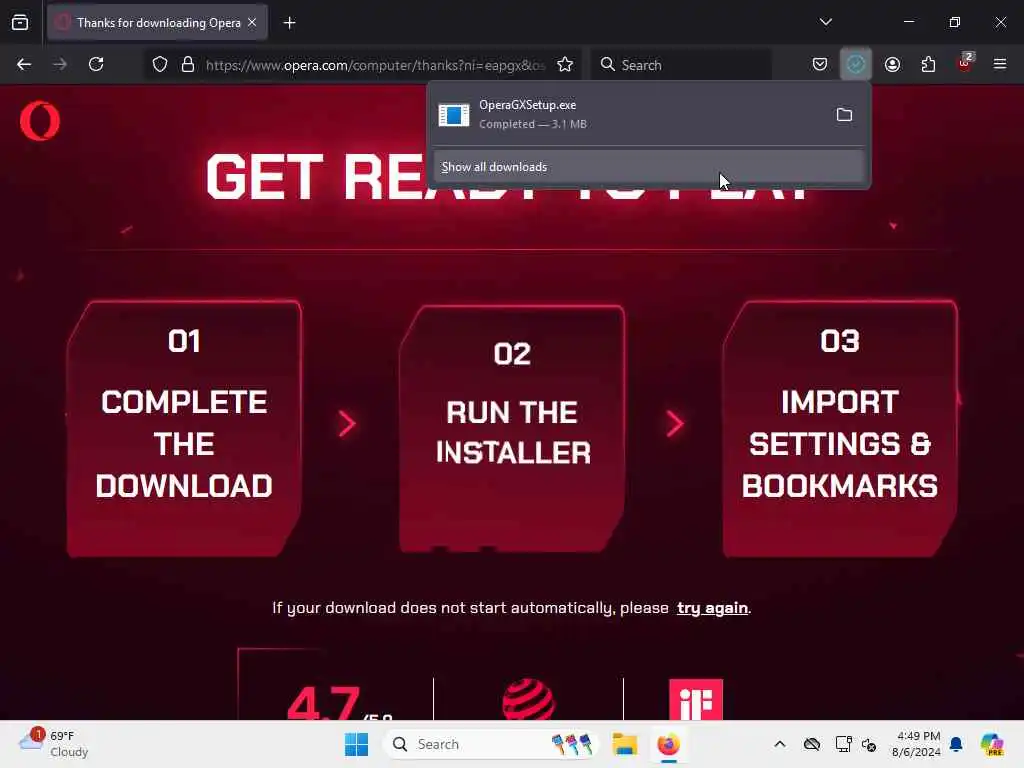Screen dimensions: 1024x768
Task: Open the cloud sync tray icon
Action: tap(812, 744)
